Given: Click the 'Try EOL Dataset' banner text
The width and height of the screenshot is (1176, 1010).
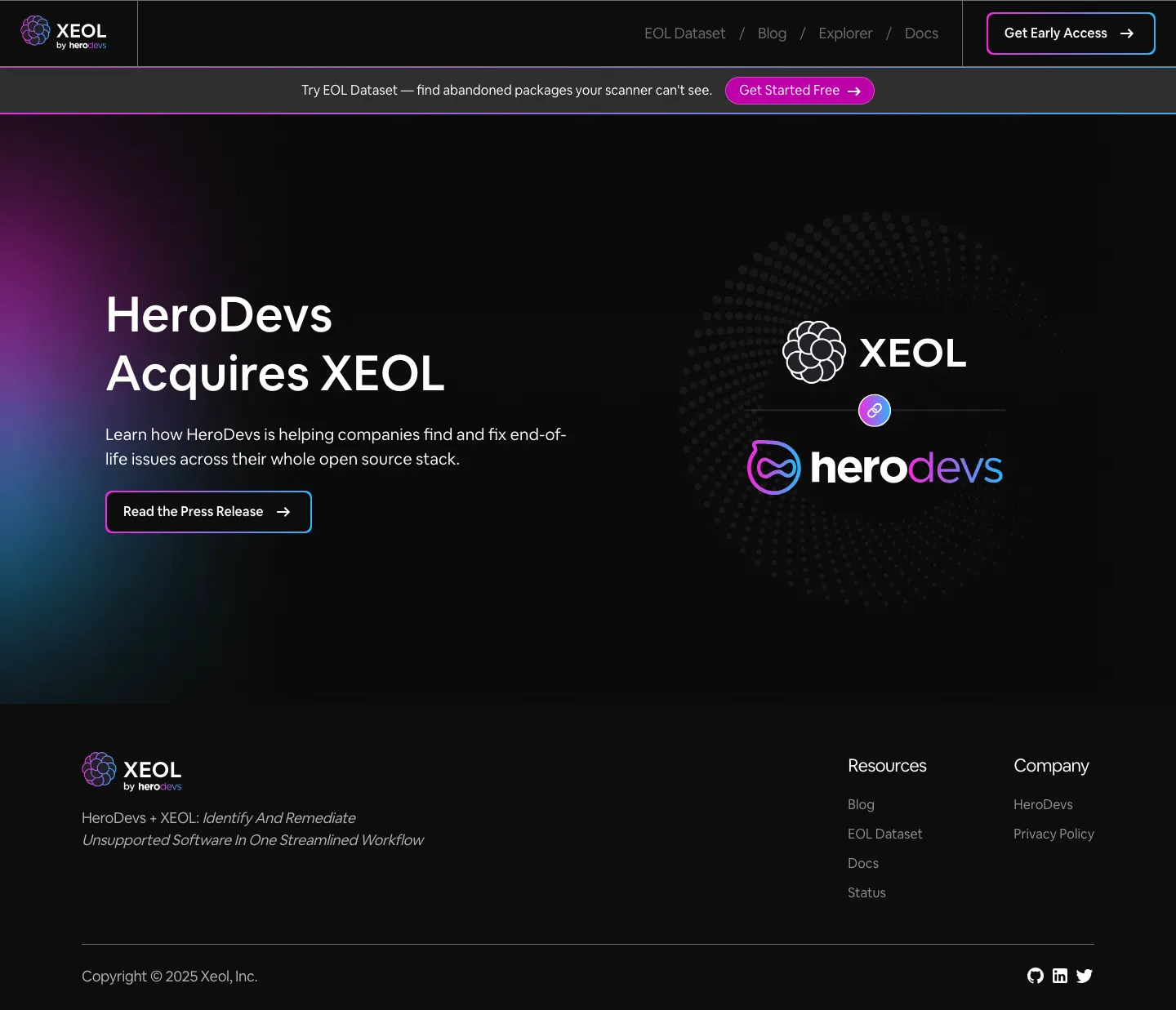Looking at the screenshot, I should (x=506, y=91).
